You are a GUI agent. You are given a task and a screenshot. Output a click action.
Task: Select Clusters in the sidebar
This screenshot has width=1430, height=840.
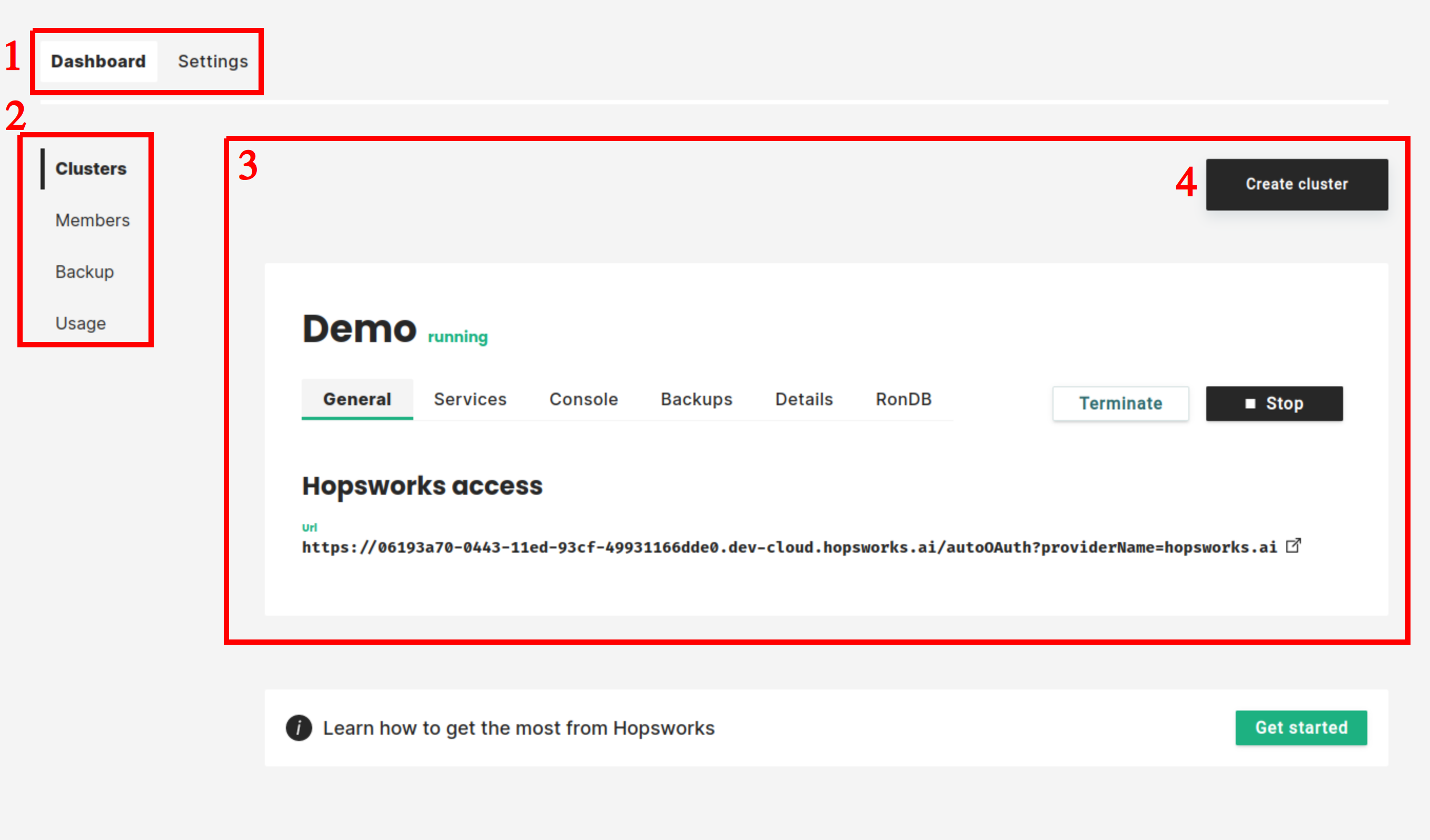click(x=91, y=168)
